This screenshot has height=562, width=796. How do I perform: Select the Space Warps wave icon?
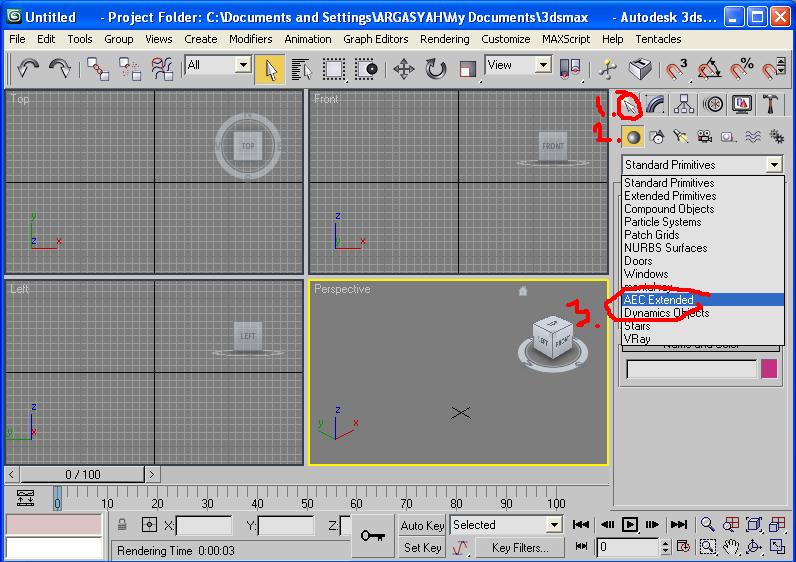[752, 137]
